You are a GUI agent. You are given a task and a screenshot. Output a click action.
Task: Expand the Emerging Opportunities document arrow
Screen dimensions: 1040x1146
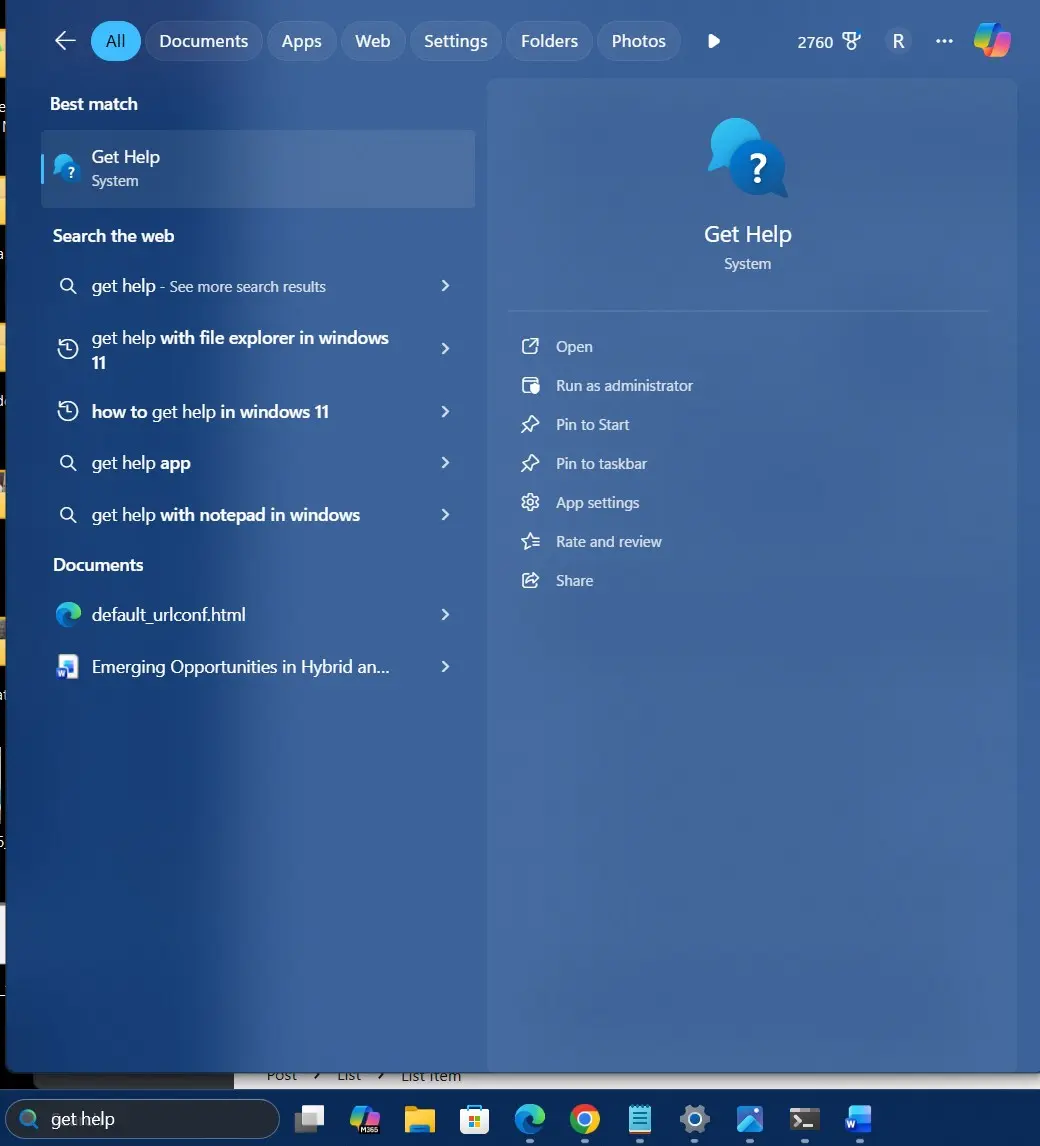coord(445,667)
